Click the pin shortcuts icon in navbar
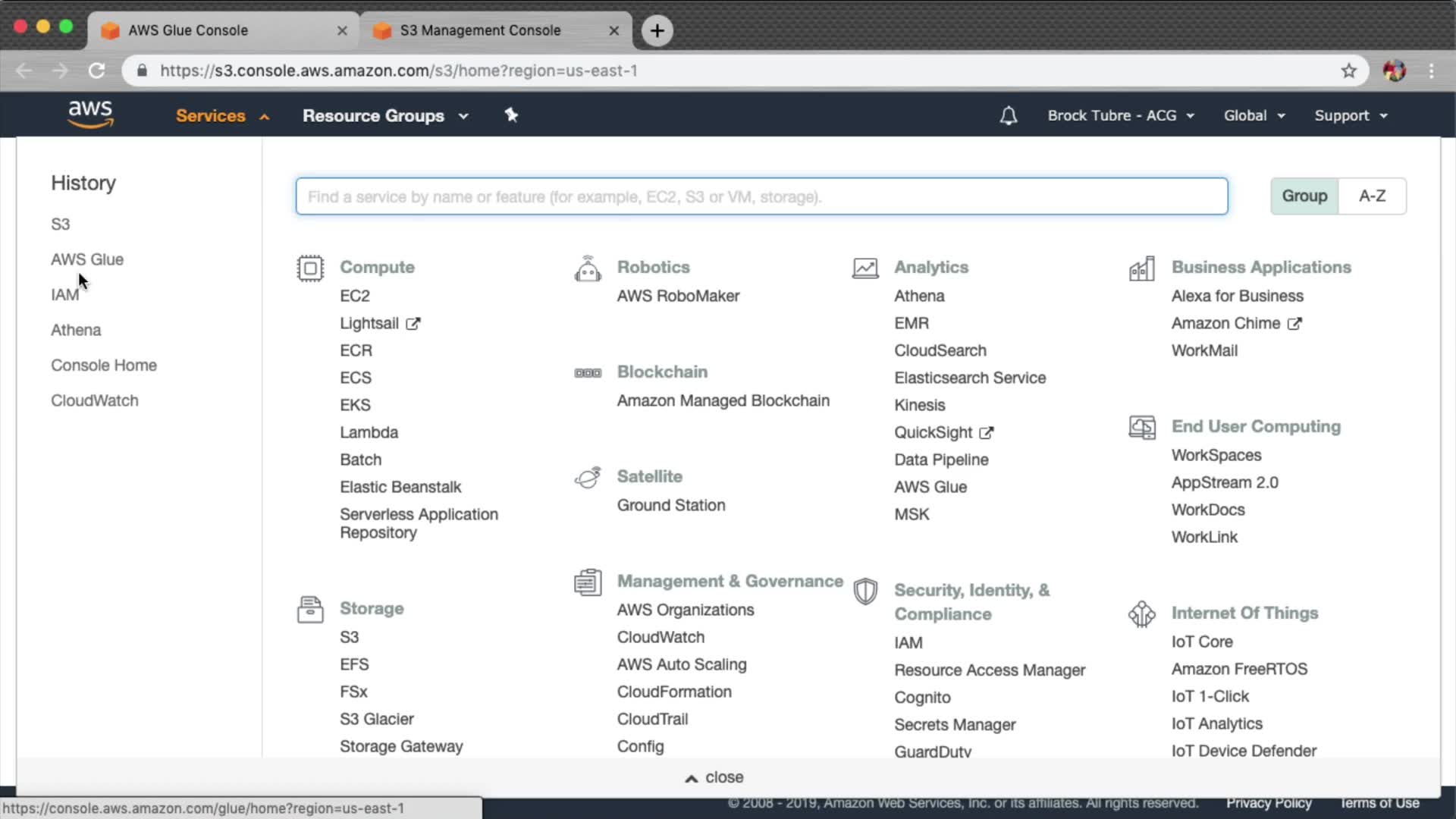1456x819 pixels. (x=511, y=115)
